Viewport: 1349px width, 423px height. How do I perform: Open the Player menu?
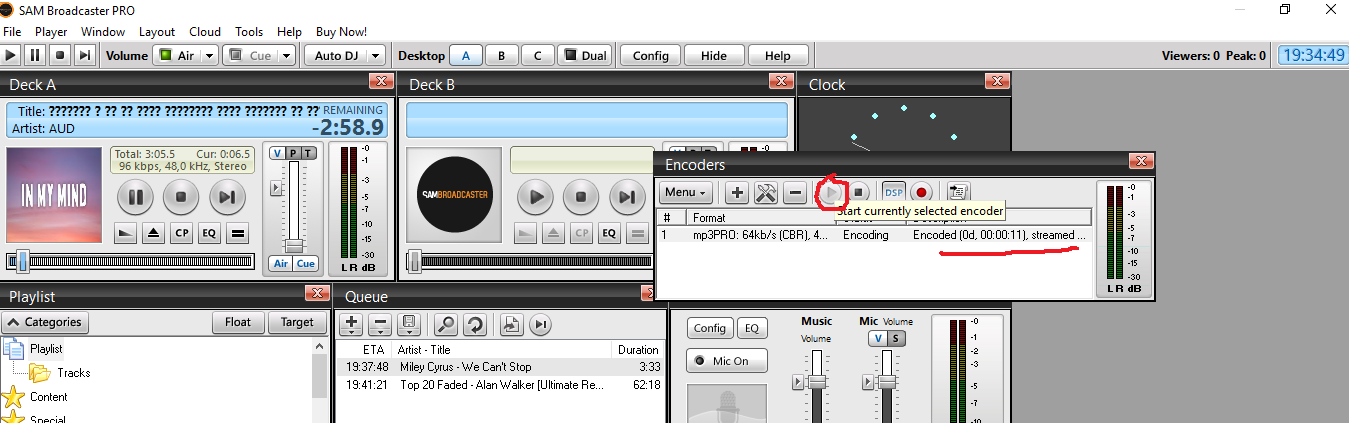51,32
